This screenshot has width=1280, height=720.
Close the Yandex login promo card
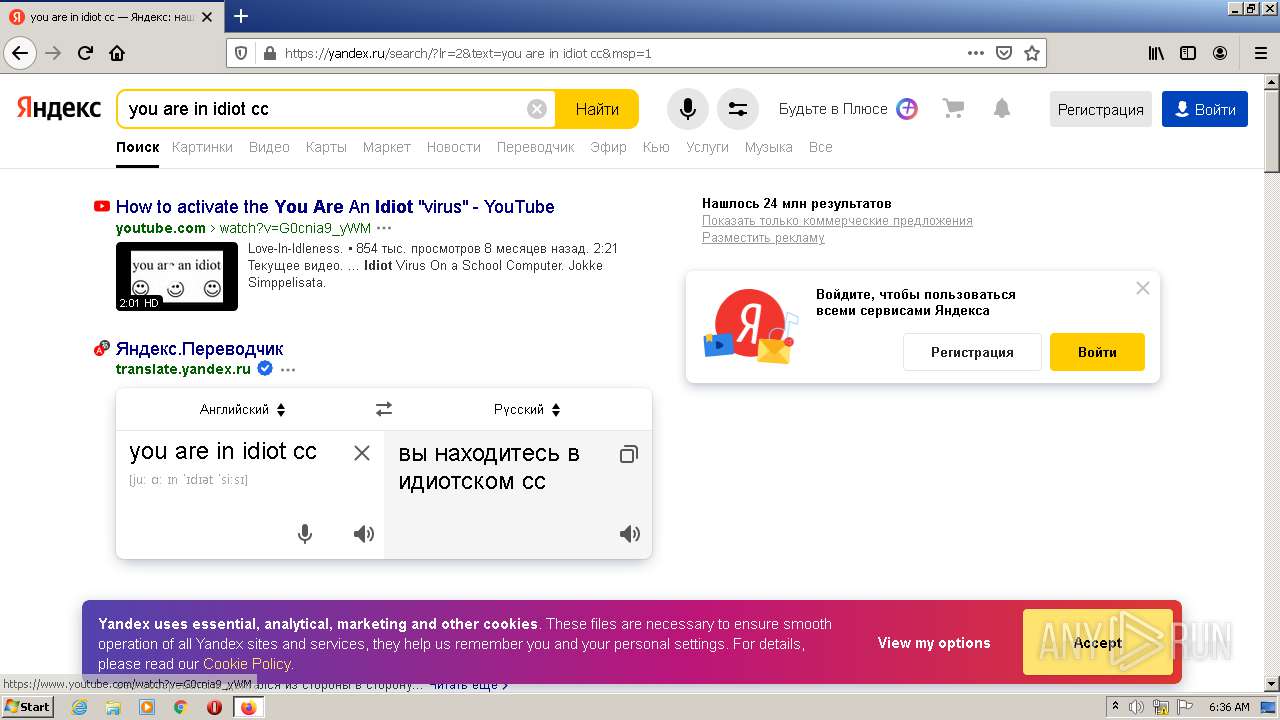click(1143, 288)
